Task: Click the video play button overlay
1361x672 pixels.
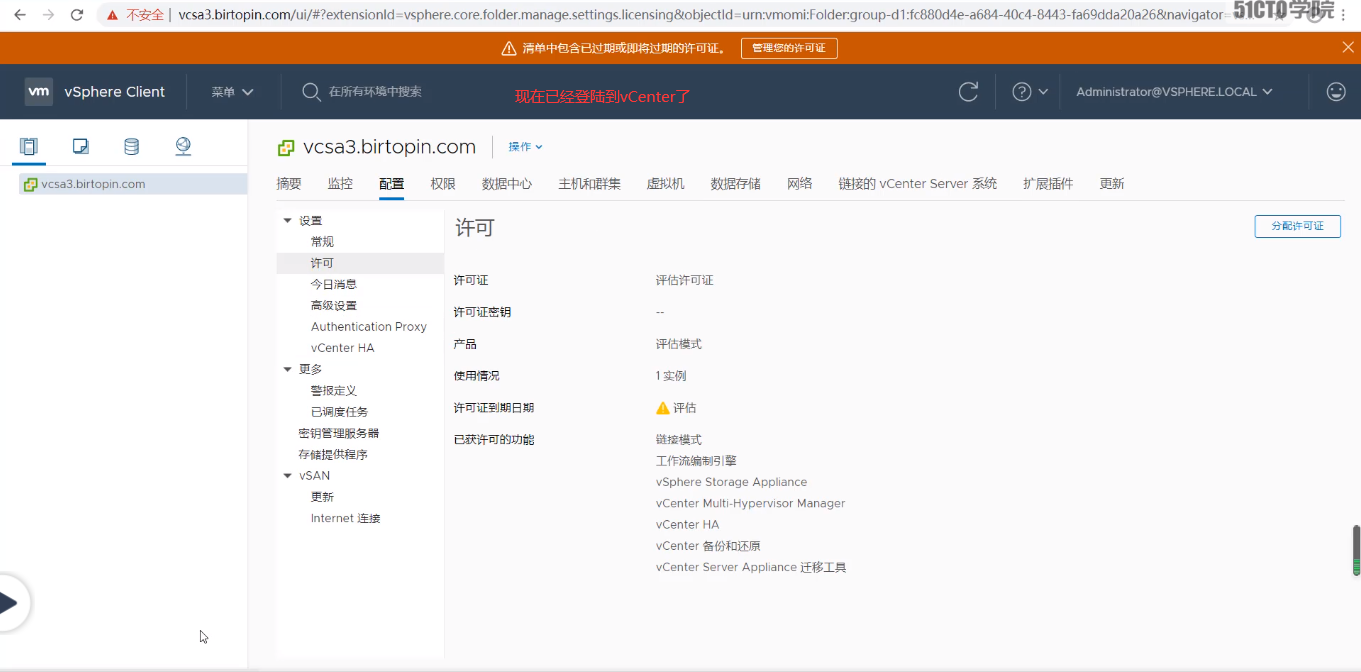Action: pos(8,603)
